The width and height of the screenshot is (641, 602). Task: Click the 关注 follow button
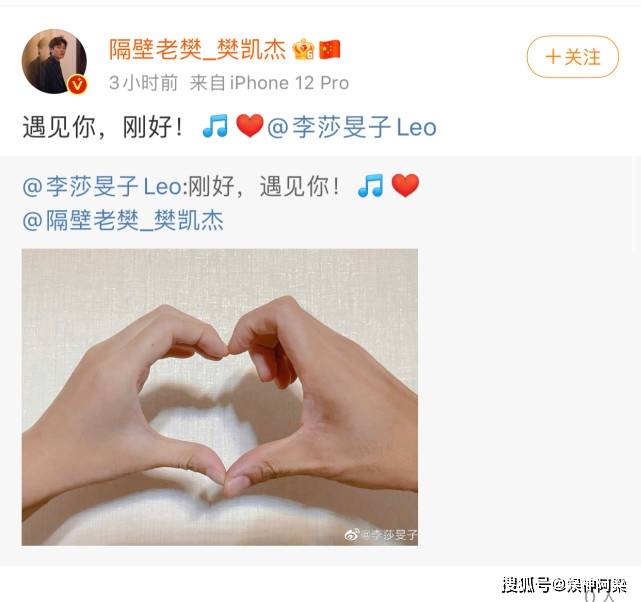(x=572, y=57)
